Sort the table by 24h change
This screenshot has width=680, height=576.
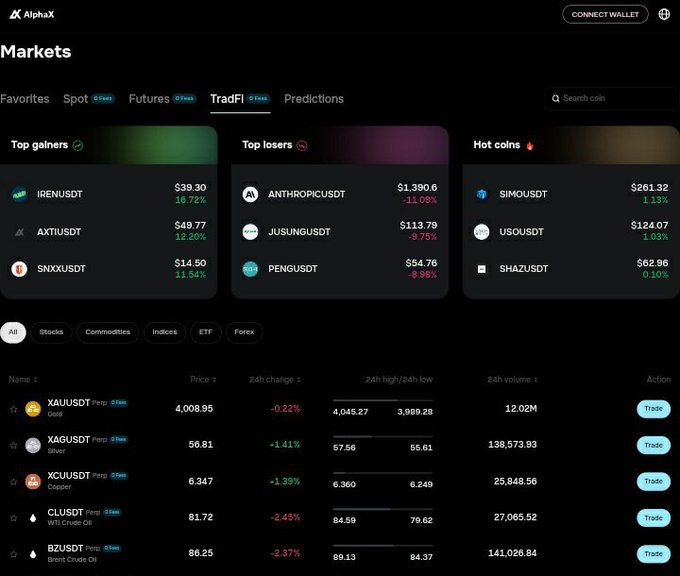(x=275, y=380)
